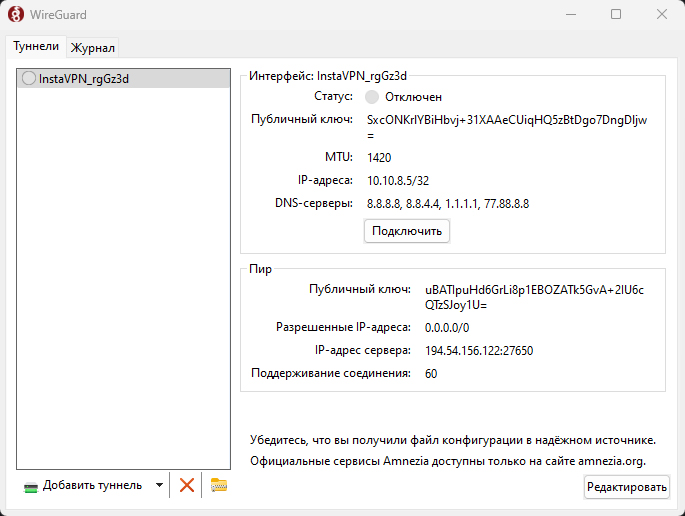Click the Подключить button
685x516 pixels.
pos(407,231)
